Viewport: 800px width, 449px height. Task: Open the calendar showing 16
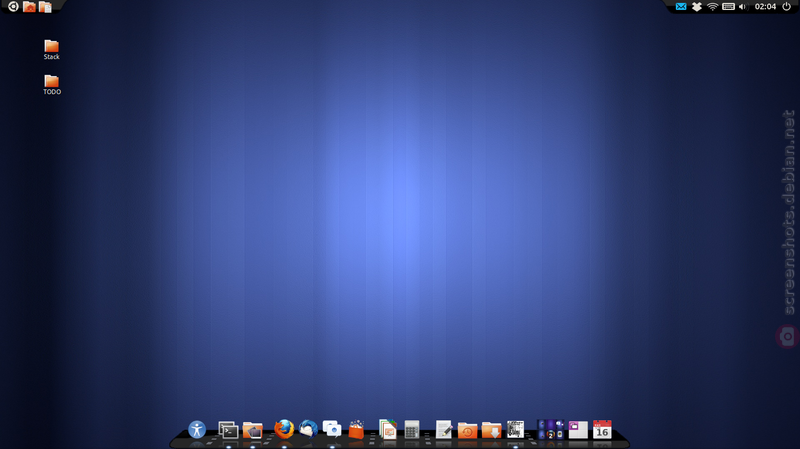pos(602,430)
